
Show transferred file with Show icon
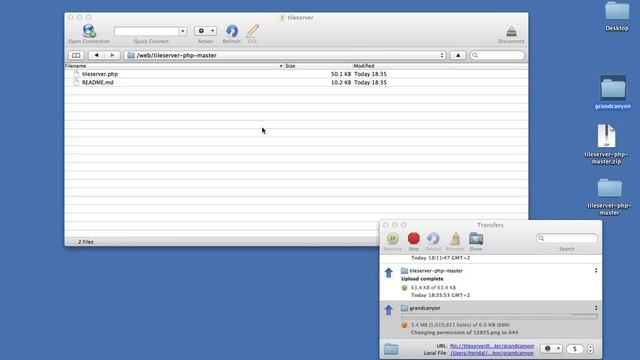coord(476,241)
